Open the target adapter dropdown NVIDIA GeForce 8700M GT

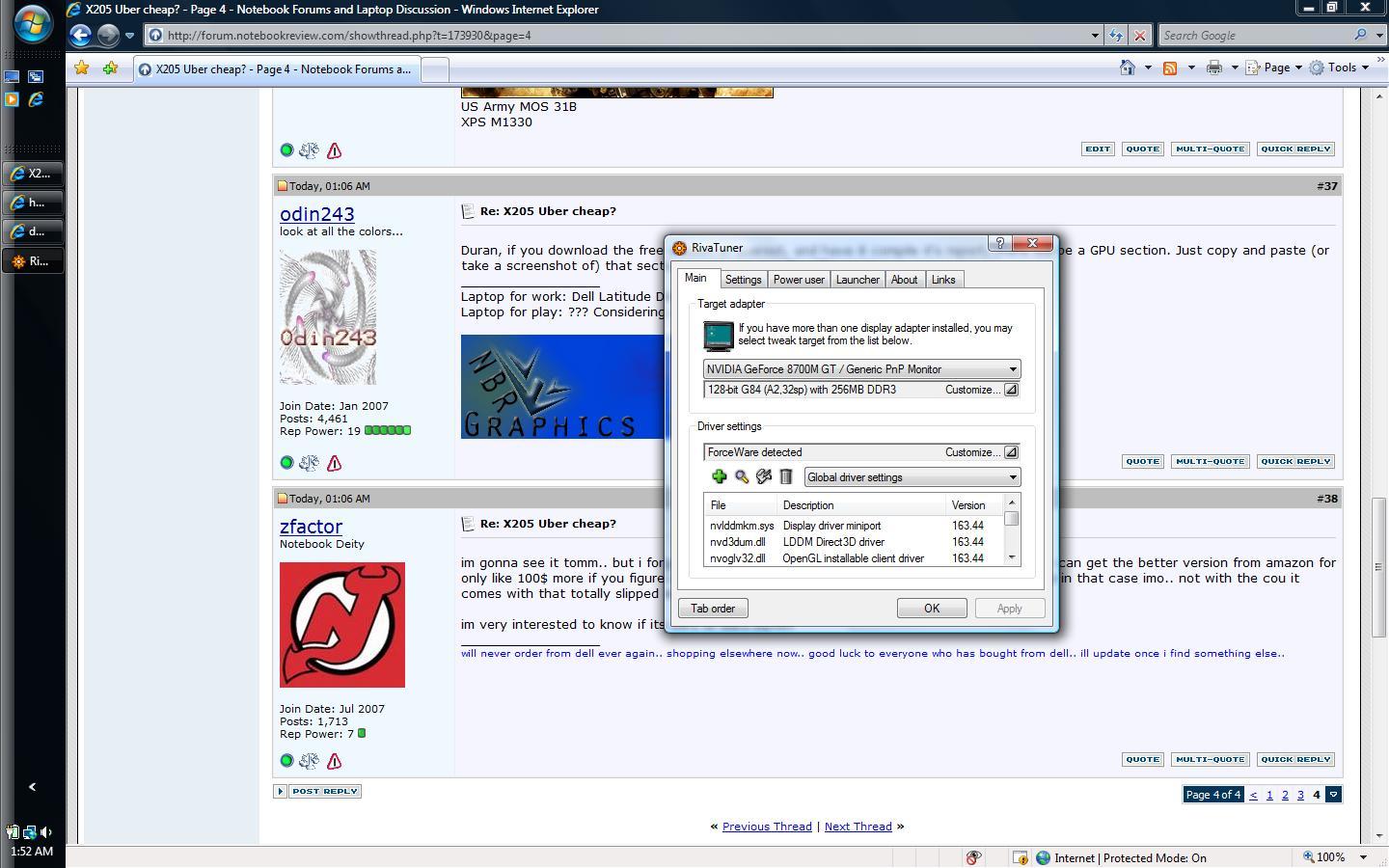point(861,369)
